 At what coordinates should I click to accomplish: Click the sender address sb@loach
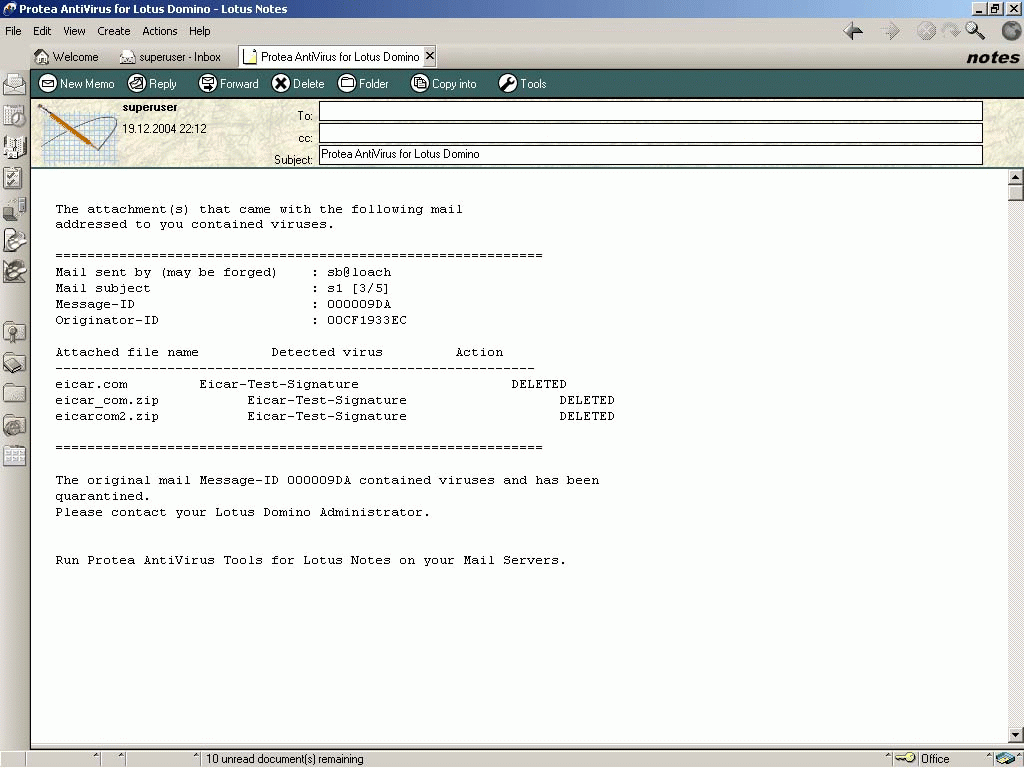(x=359, y=272)
